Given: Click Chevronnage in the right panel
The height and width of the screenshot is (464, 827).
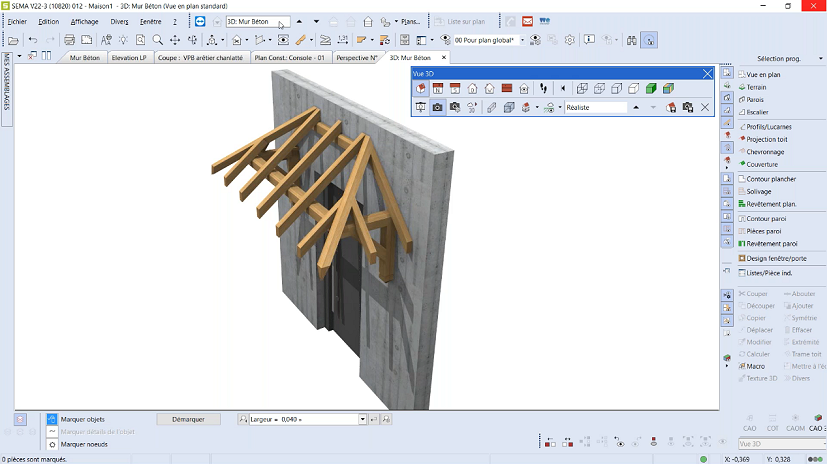Looking at the screenshot, I should pos(765,152).
